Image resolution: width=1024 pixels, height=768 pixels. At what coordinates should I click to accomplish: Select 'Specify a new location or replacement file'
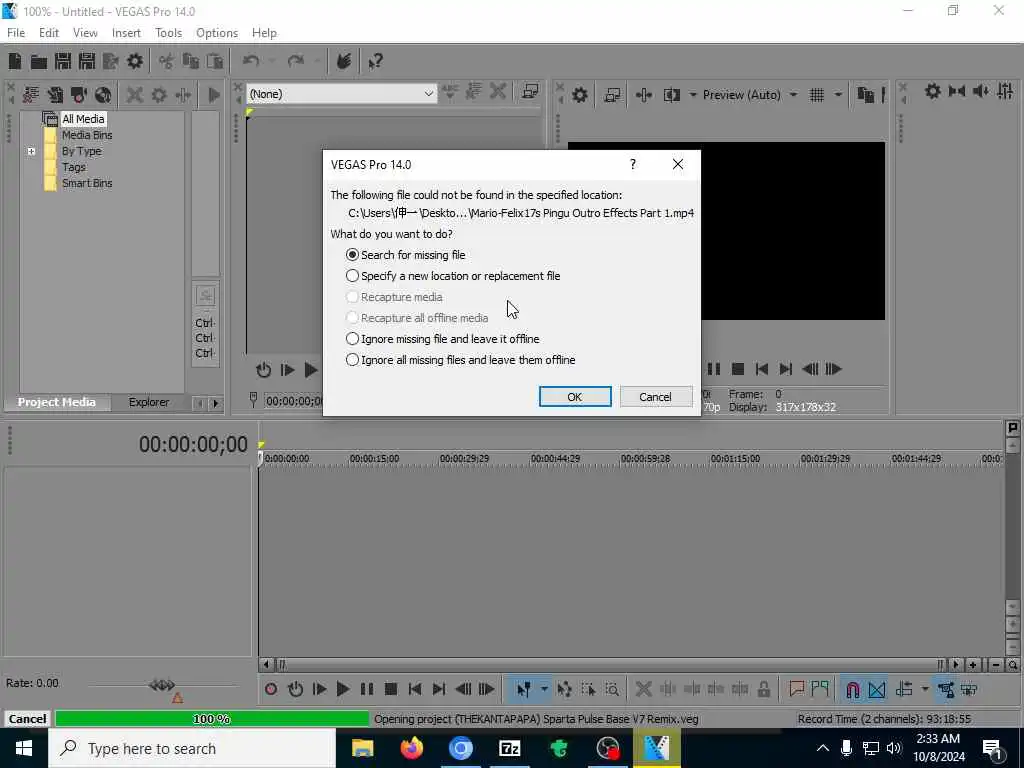pyautogui.click(x=453, y=276)
